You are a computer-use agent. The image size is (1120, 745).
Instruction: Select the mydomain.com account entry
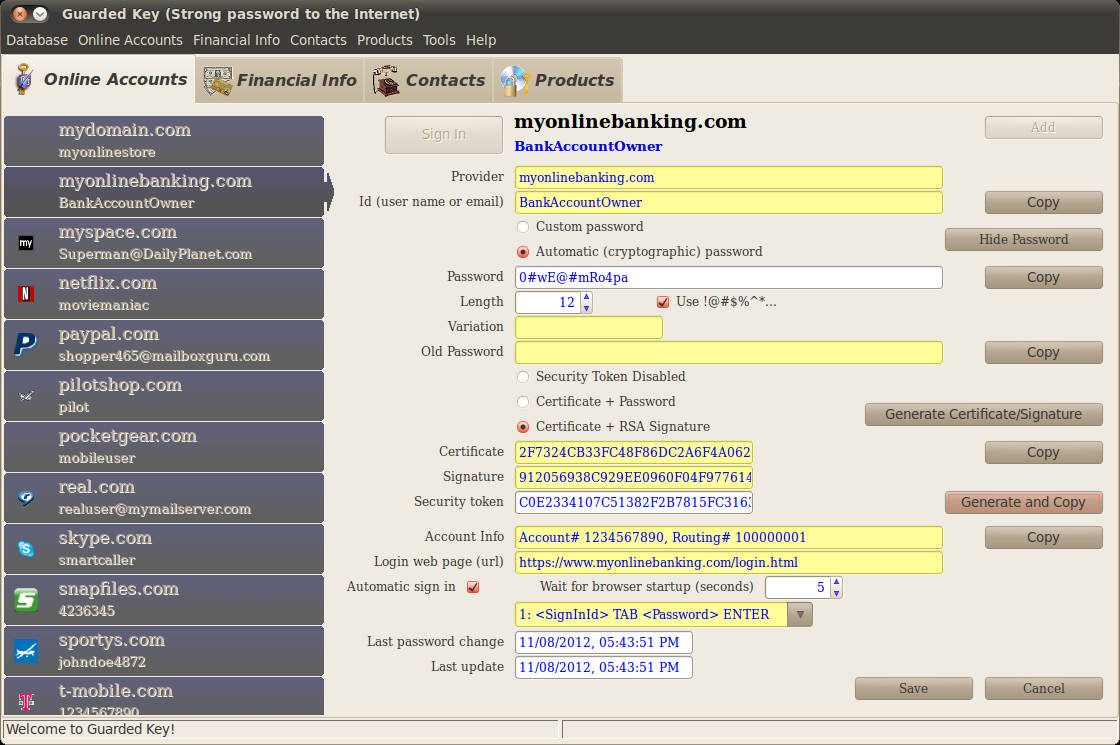tap(164, 141)
